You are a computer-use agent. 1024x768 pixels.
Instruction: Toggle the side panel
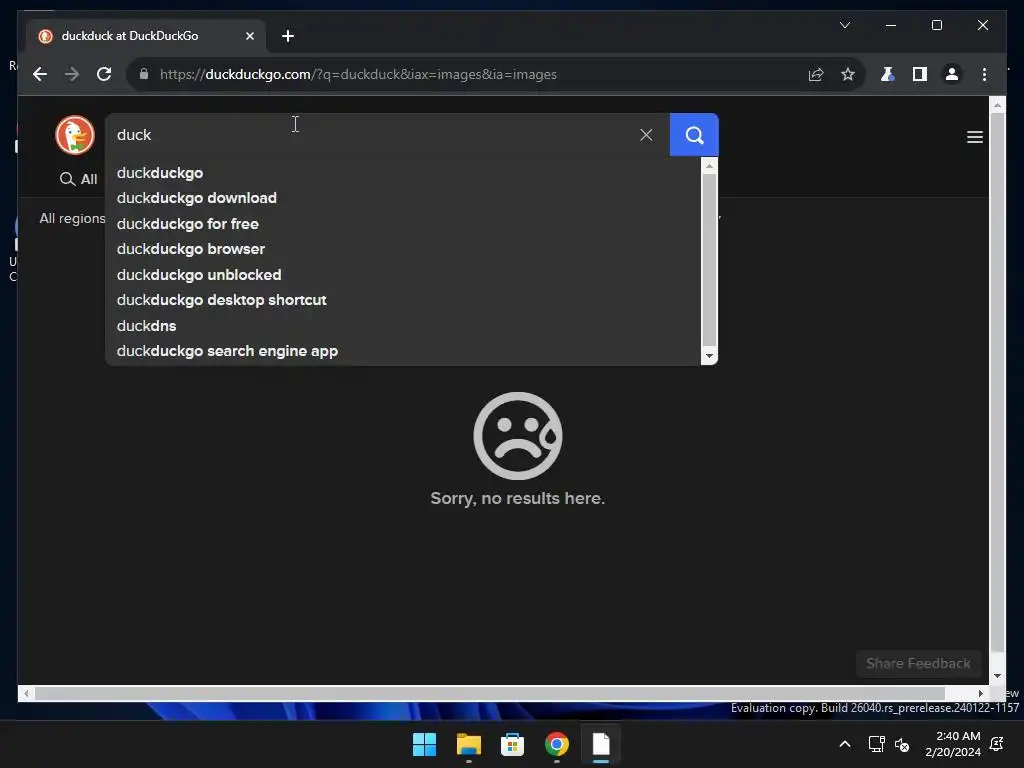(x=920, y=74)
